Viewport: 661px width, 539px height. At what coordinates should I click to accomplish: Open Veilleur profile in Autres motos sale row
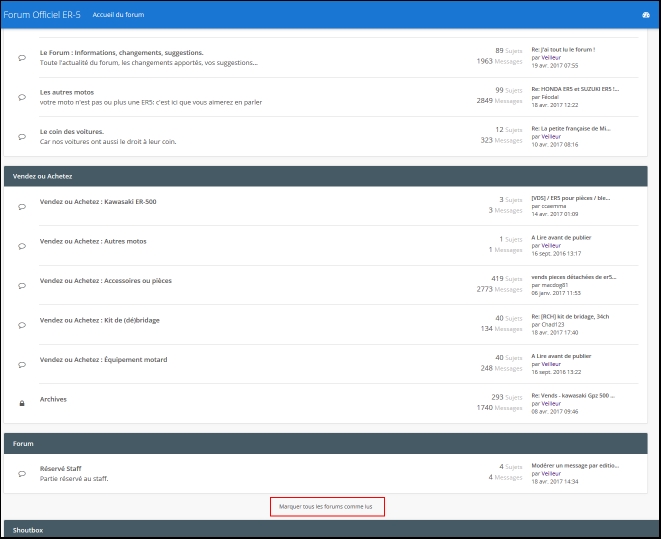pos(551,246)
